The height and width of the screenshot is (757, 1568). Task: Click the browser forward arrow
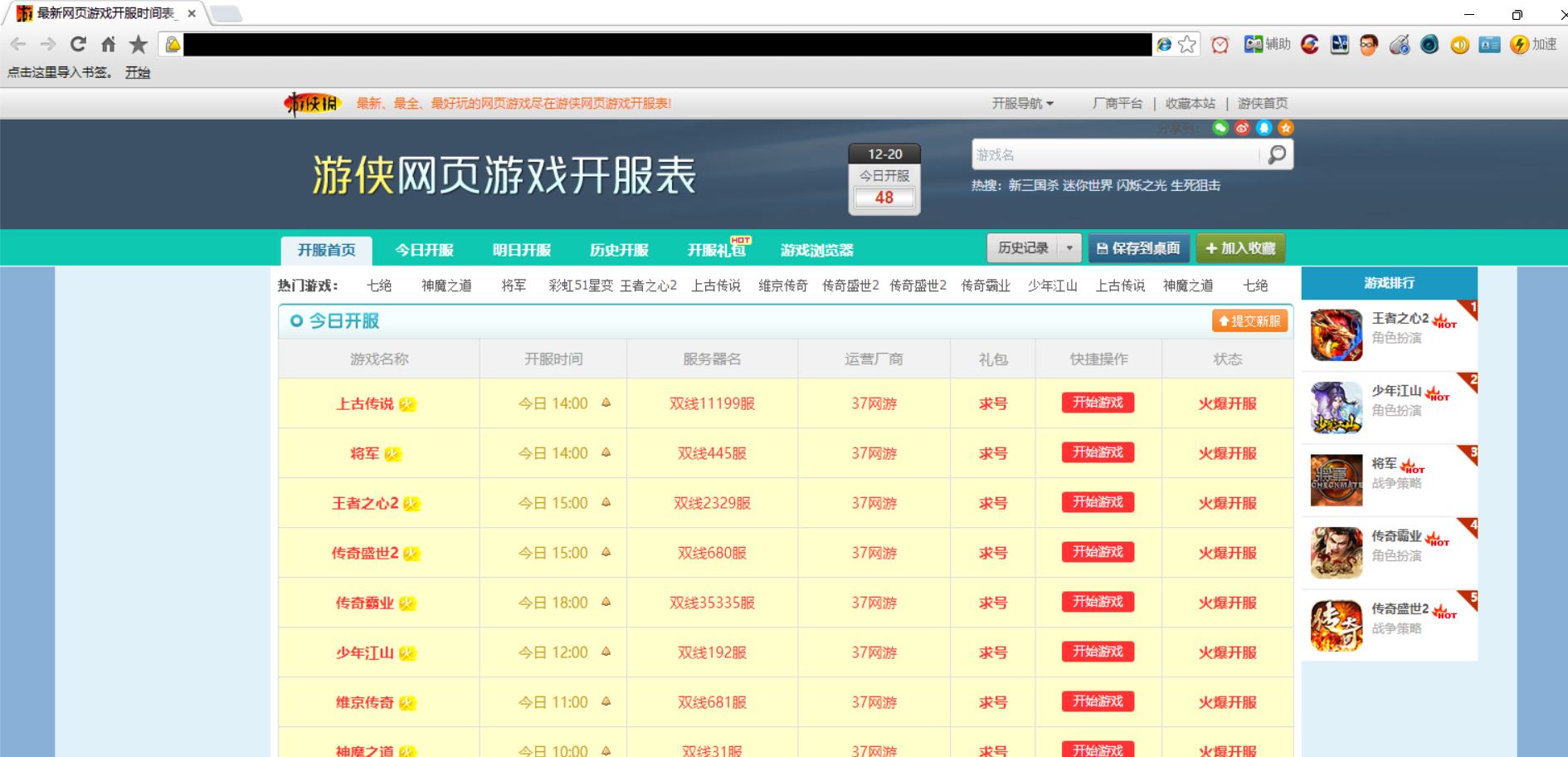48,44
